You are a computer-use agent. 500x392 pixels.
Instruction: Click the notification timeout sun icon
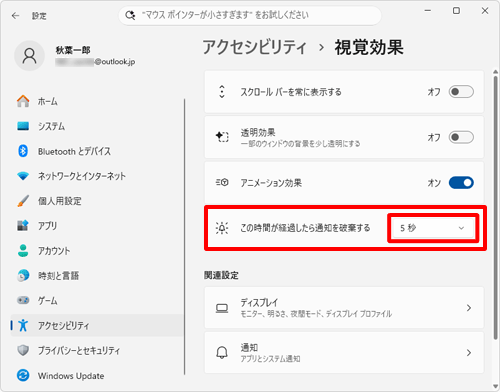(222, 228)
